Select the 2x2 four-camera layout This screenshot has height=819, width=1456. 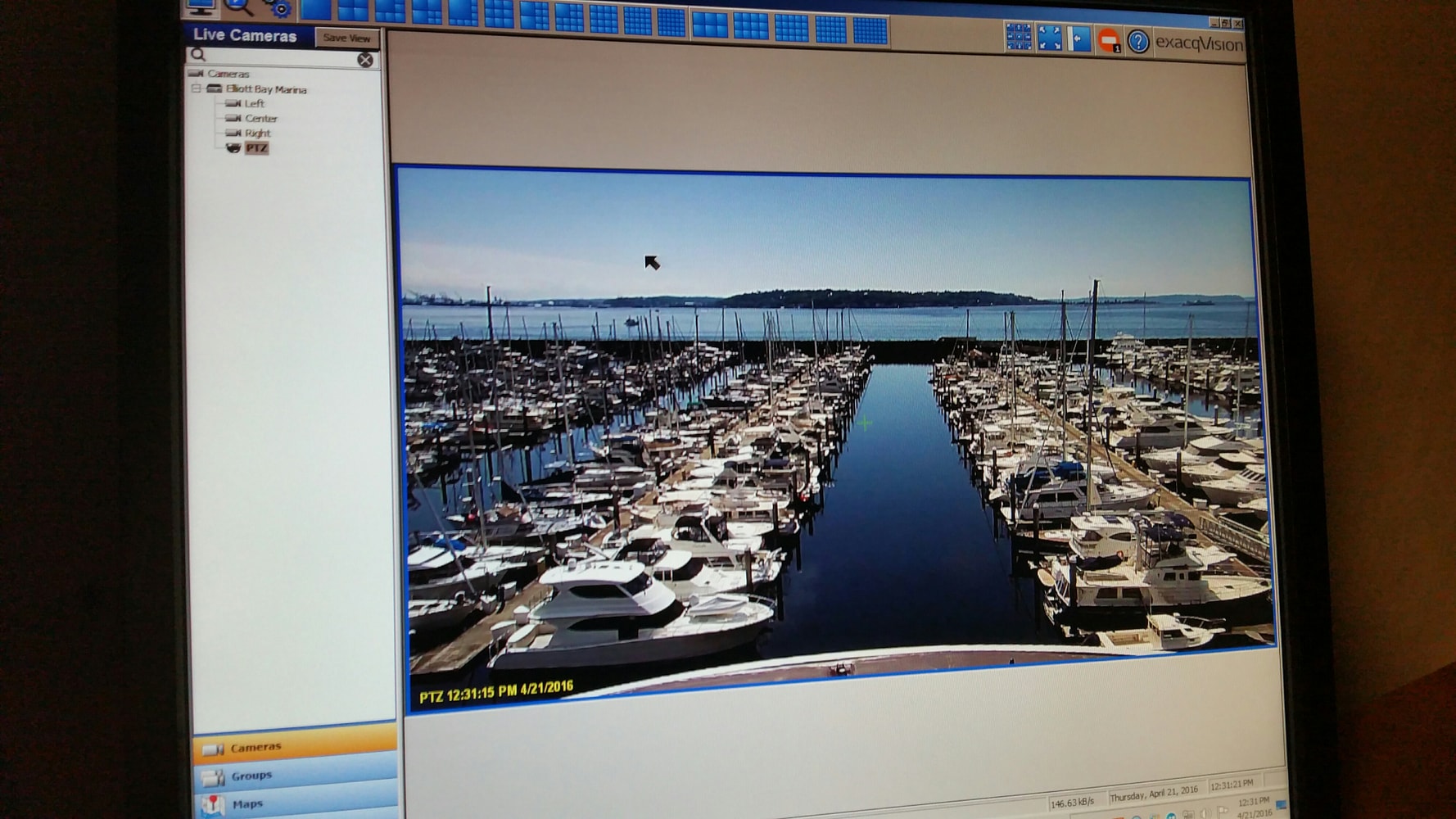(x=352, y=11)
